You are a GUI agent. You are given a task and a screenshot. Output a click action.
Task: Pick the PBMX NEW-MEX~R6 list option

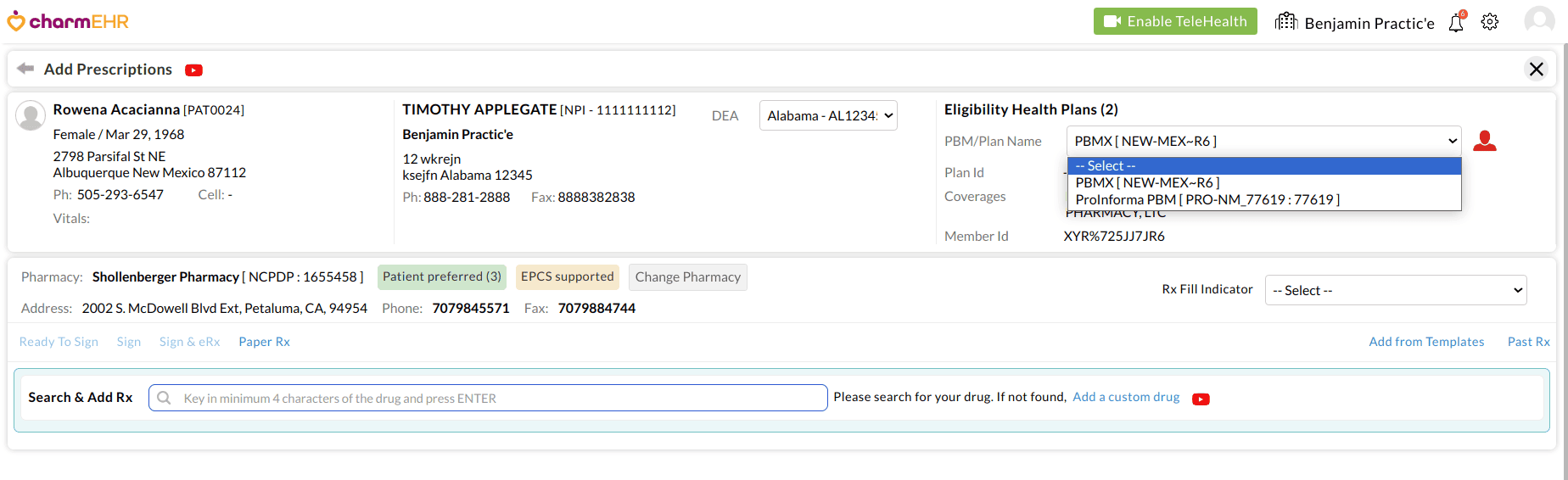click(x=1147, y=183)
